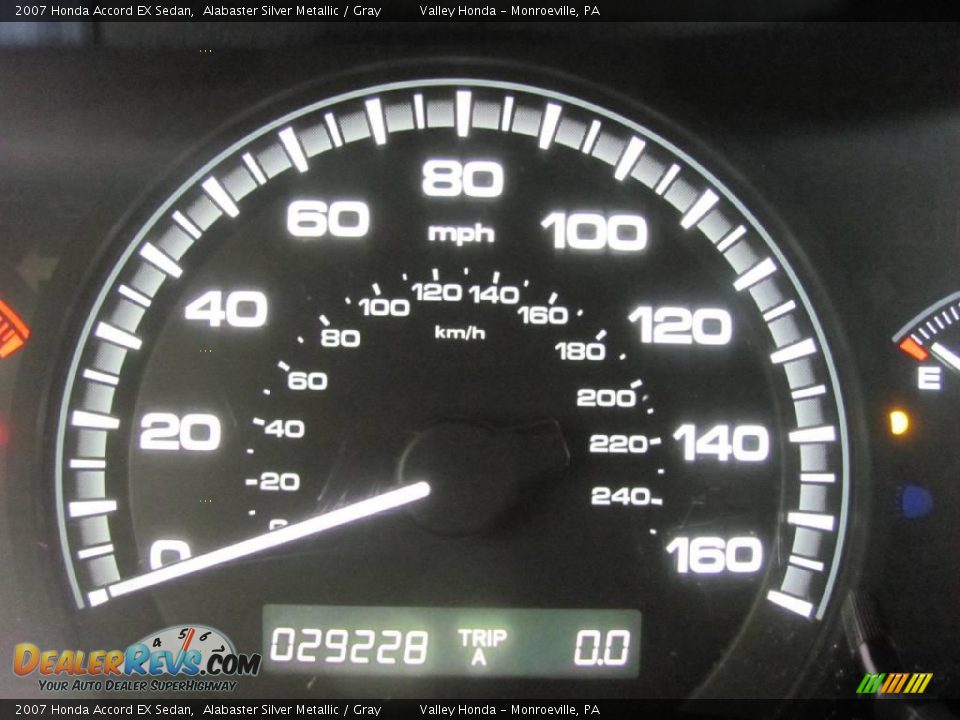Image resolution: width=960 pixels, height=720 pixels.
Task: Select the 80 mph numeral
Action: pyautogui.click(x=463, y=178)
